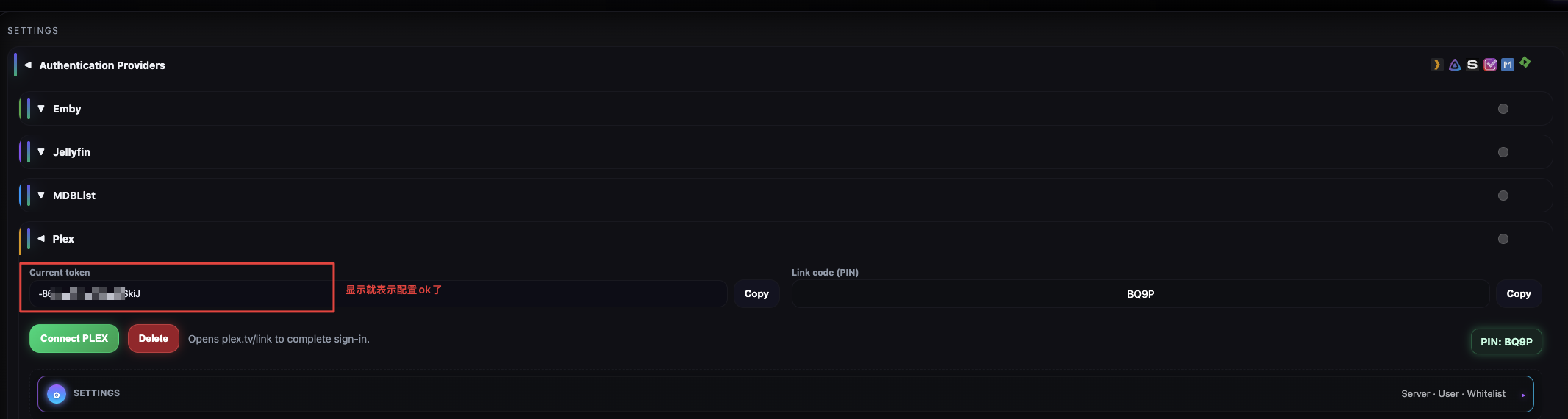Click the magenta checkmark provider icon
The image size is (1568, 419).
[1490, 65]
